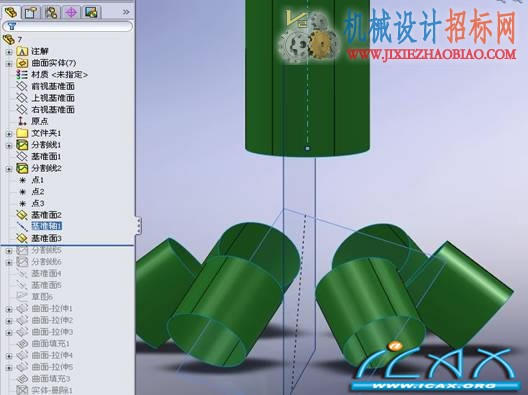528x395 pixels.
Task: Click the 基准面2 plane icon
Action: [22, 215]
